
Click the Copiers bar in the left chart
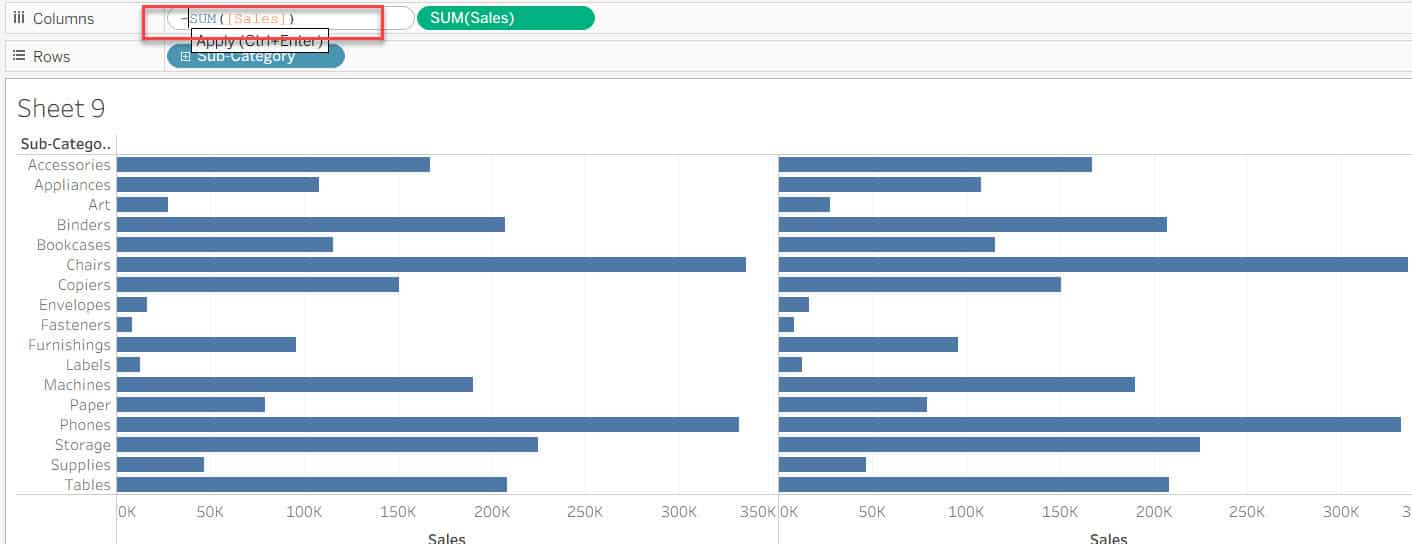(258, 285)
